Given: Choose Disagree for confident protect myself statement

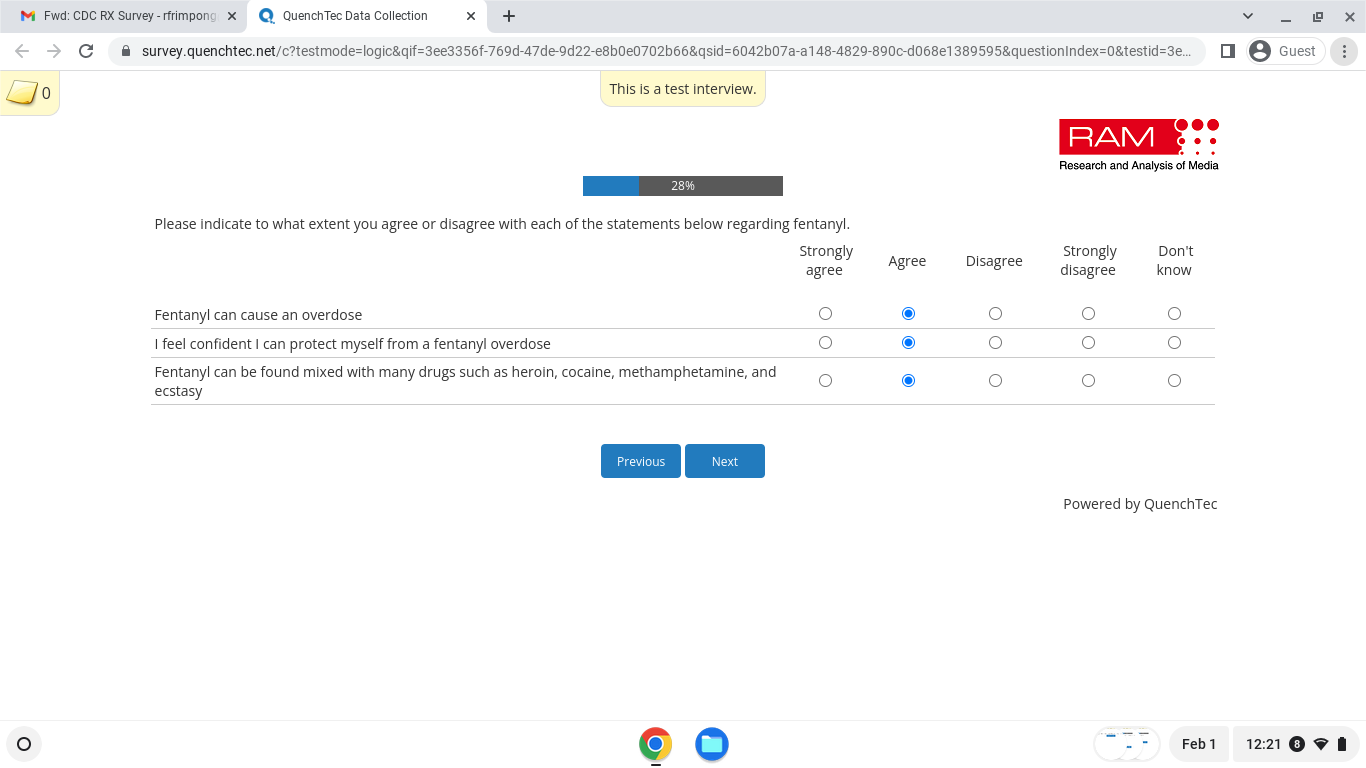Looking at the screenshot, I should [x=995, y=343].
